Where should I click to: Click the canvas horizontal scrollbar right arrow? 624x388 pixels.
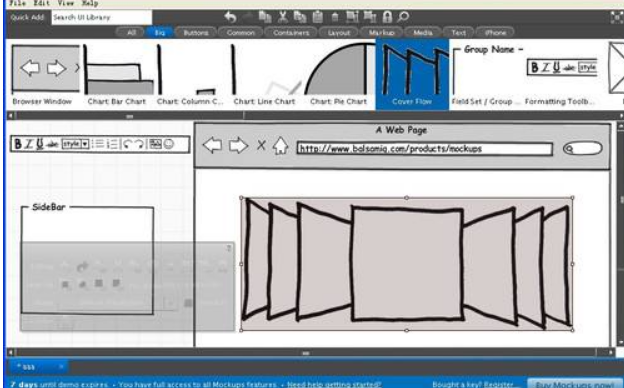(610, 352)
